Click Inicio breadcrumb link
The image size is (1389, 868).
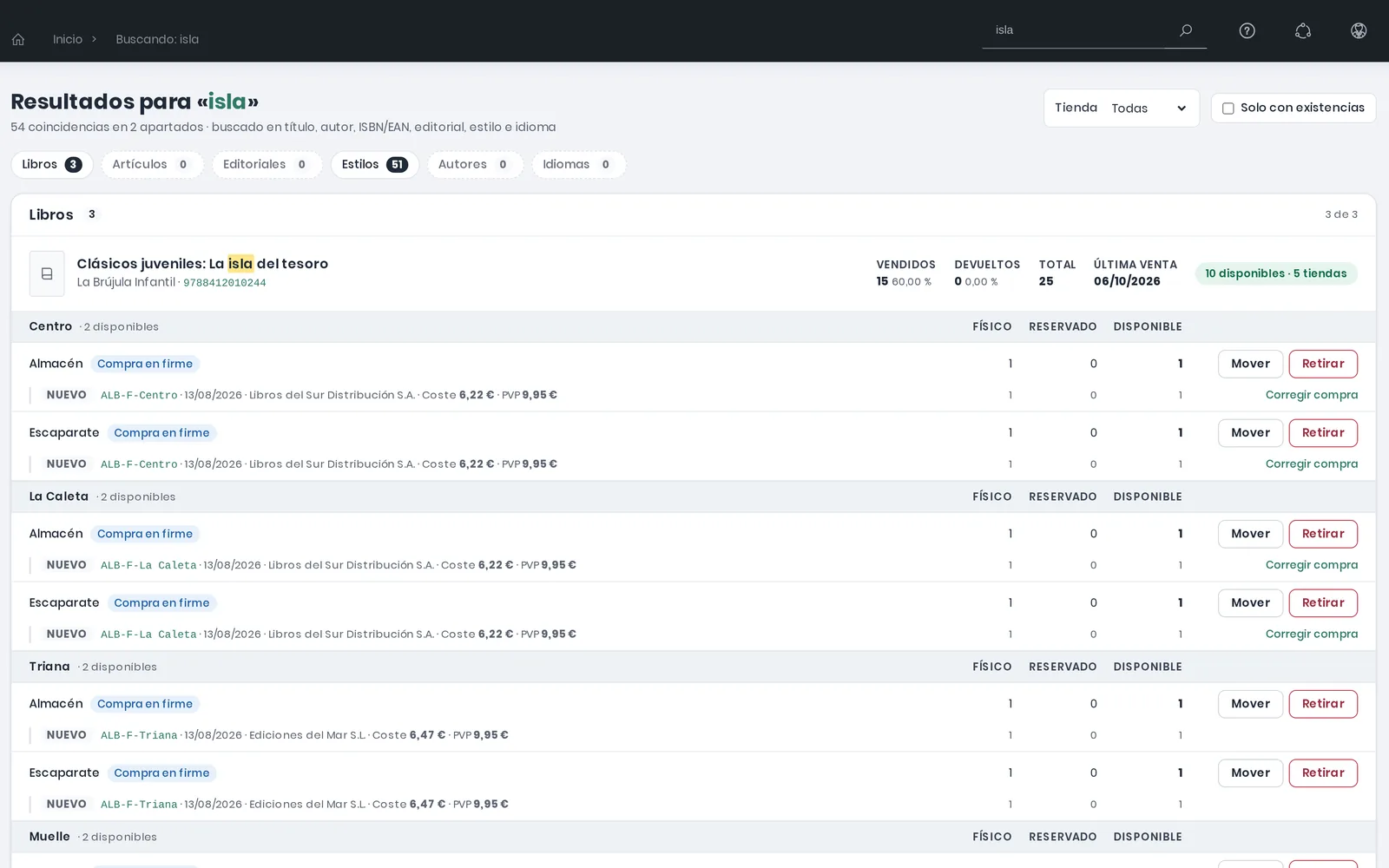tap(68, 39)
